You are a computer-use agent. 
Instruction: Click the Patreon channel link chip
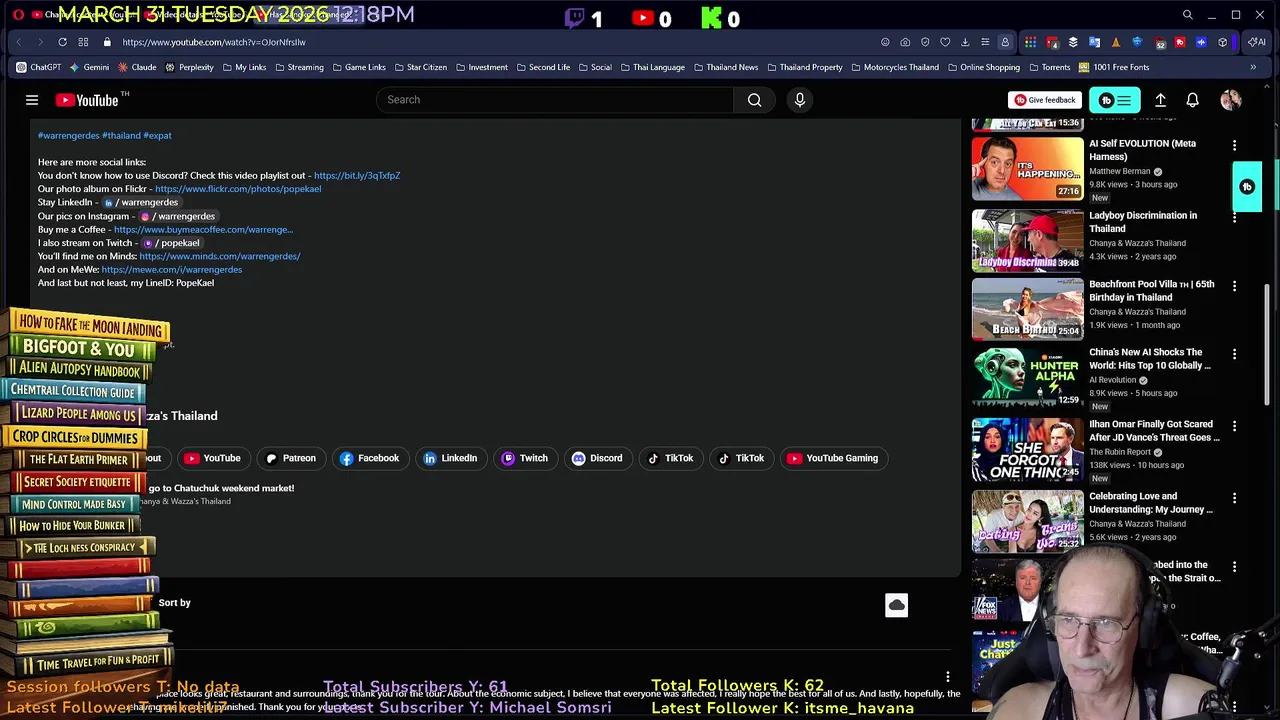[290, 458]
